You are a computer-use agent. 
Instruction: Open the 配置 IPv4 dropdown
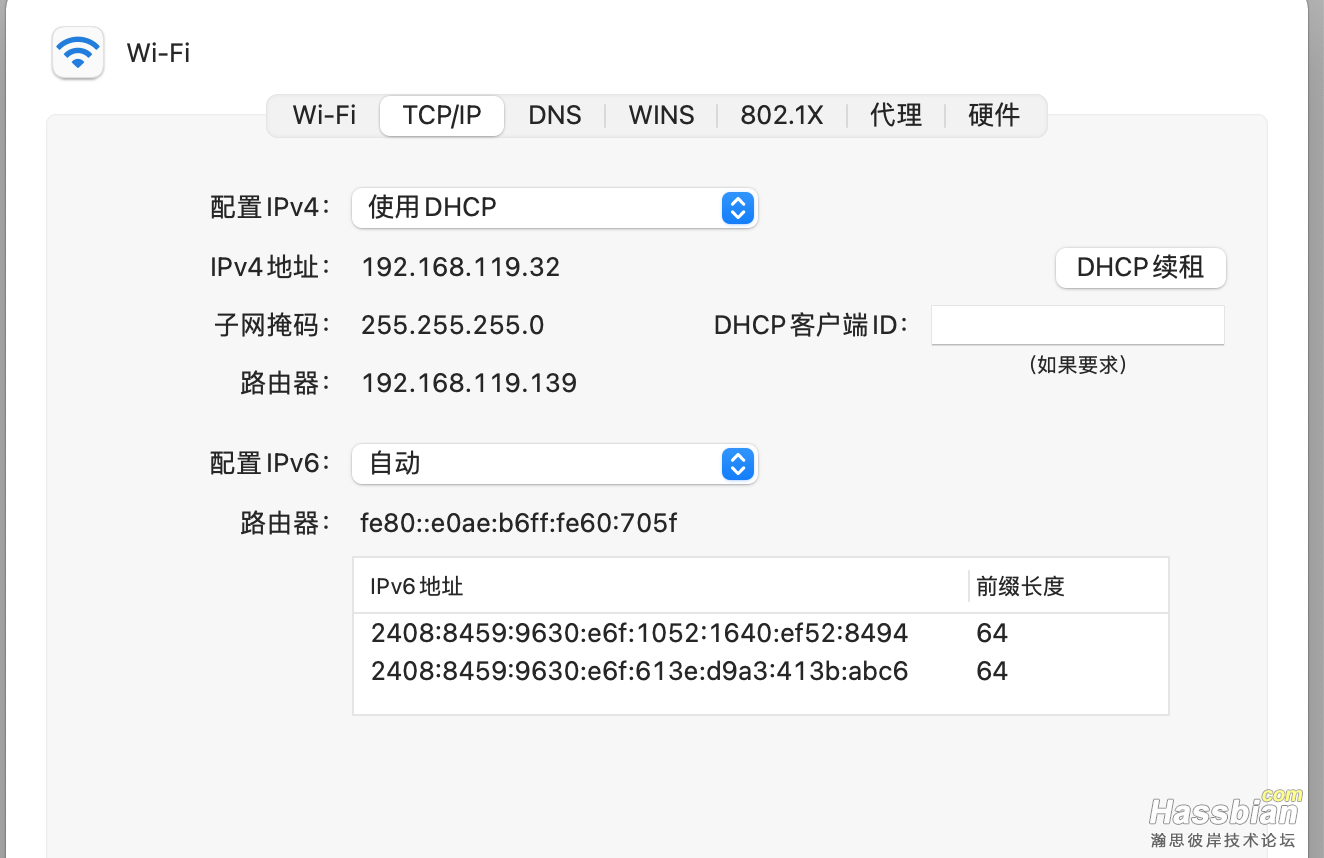point(555,207)
